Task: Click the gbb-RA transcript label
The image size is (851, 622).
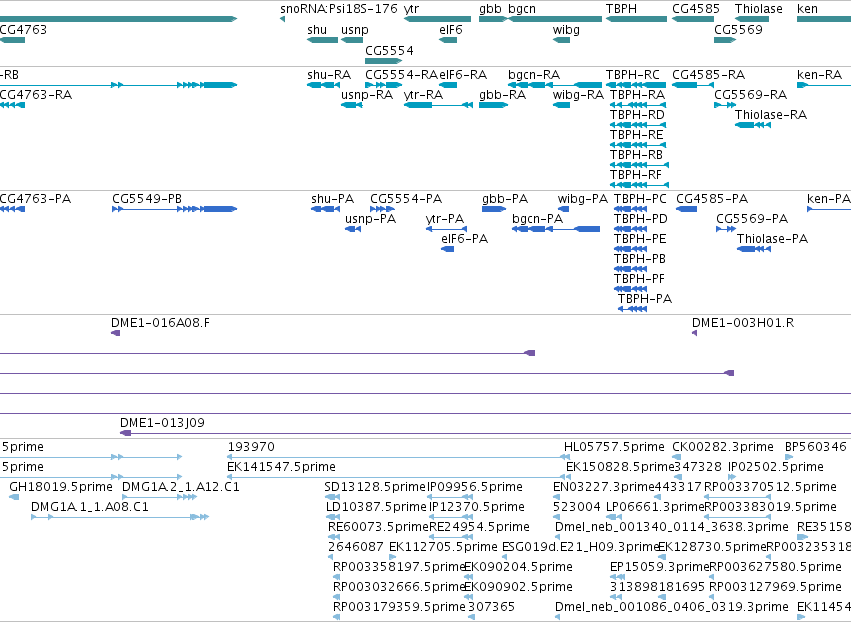Action: click(503, 94)
